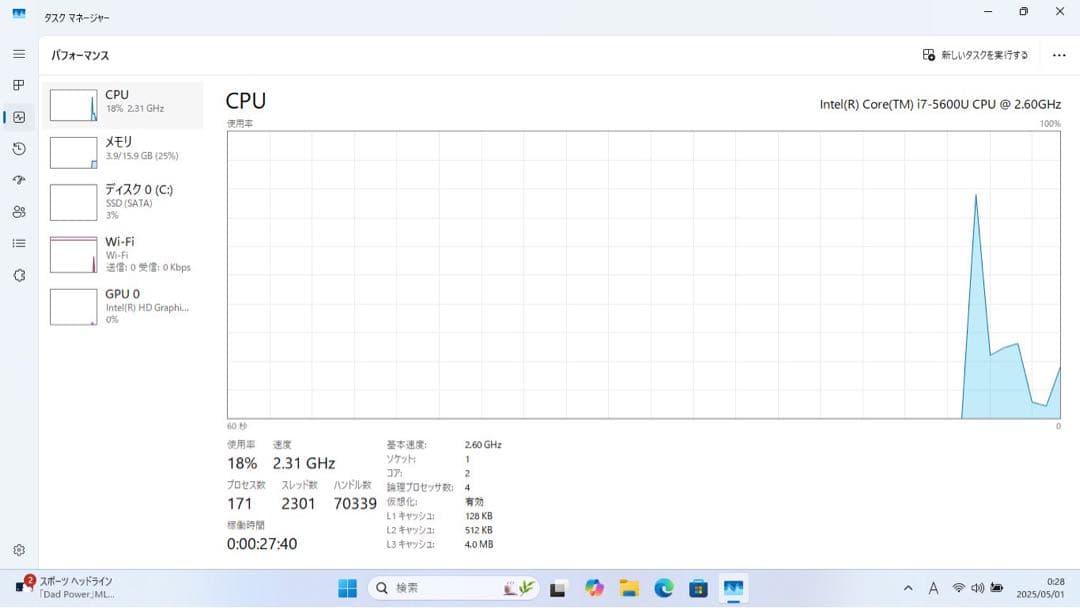Open the Services page
The width and height of the screenshot is (1080, 608).
18,275
